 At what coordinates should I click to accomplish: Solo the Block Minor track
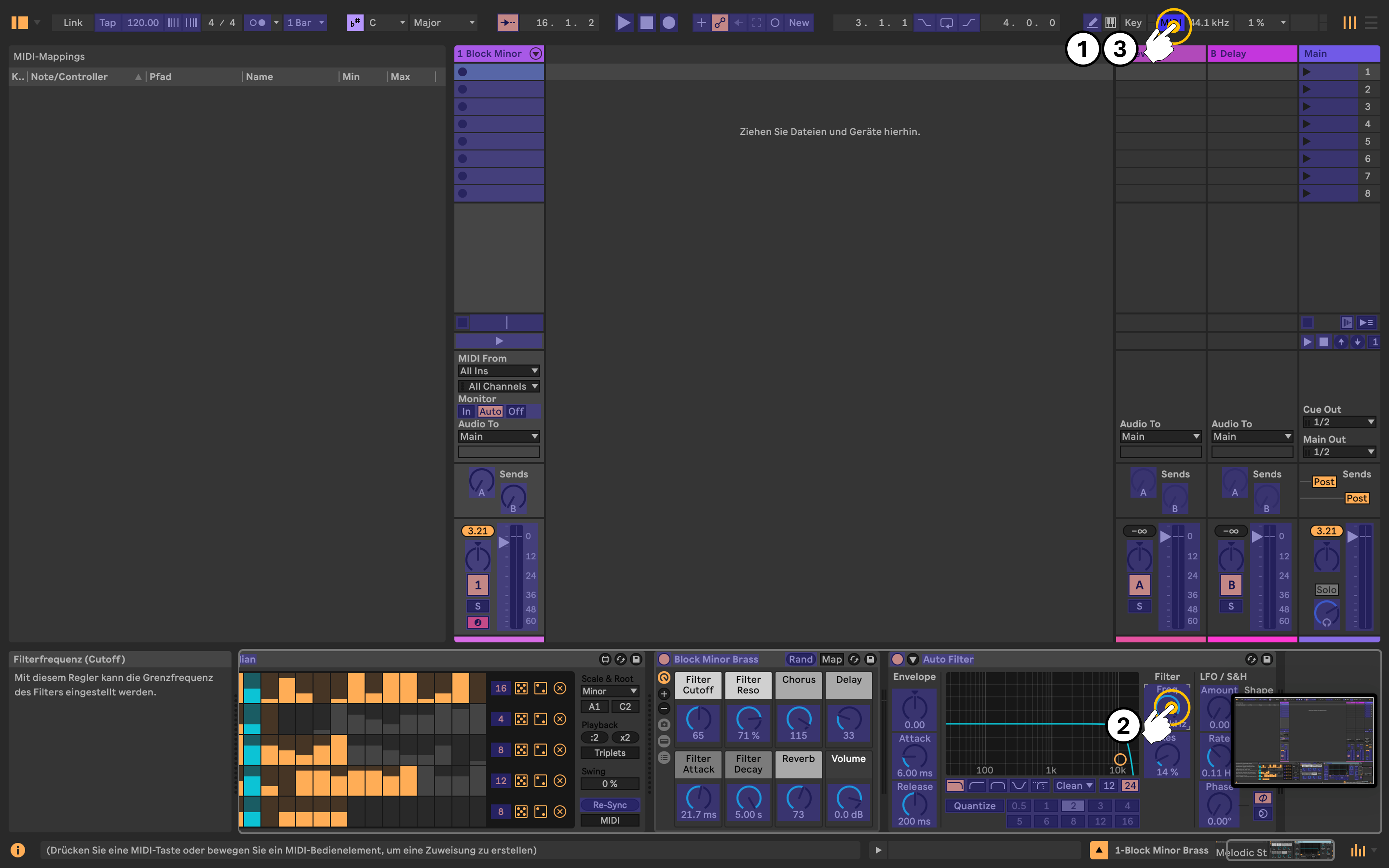(x=477, y=606)
